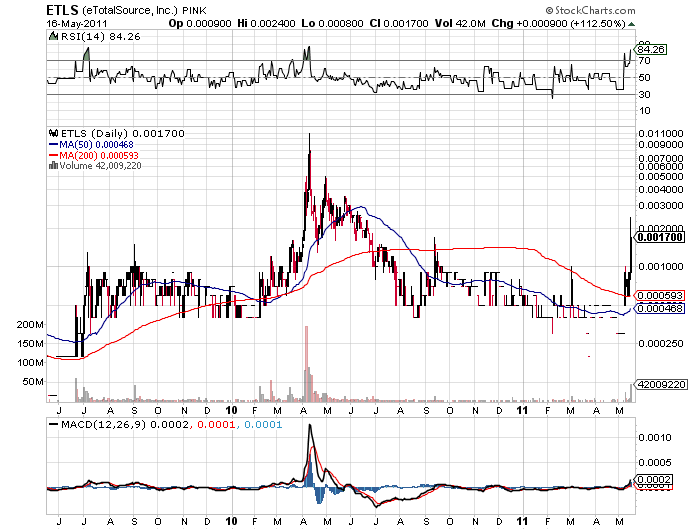Viewport: 700px width, 530px height.
Task: Click the red MA(200) legend line marker
Action: (55, 155)
